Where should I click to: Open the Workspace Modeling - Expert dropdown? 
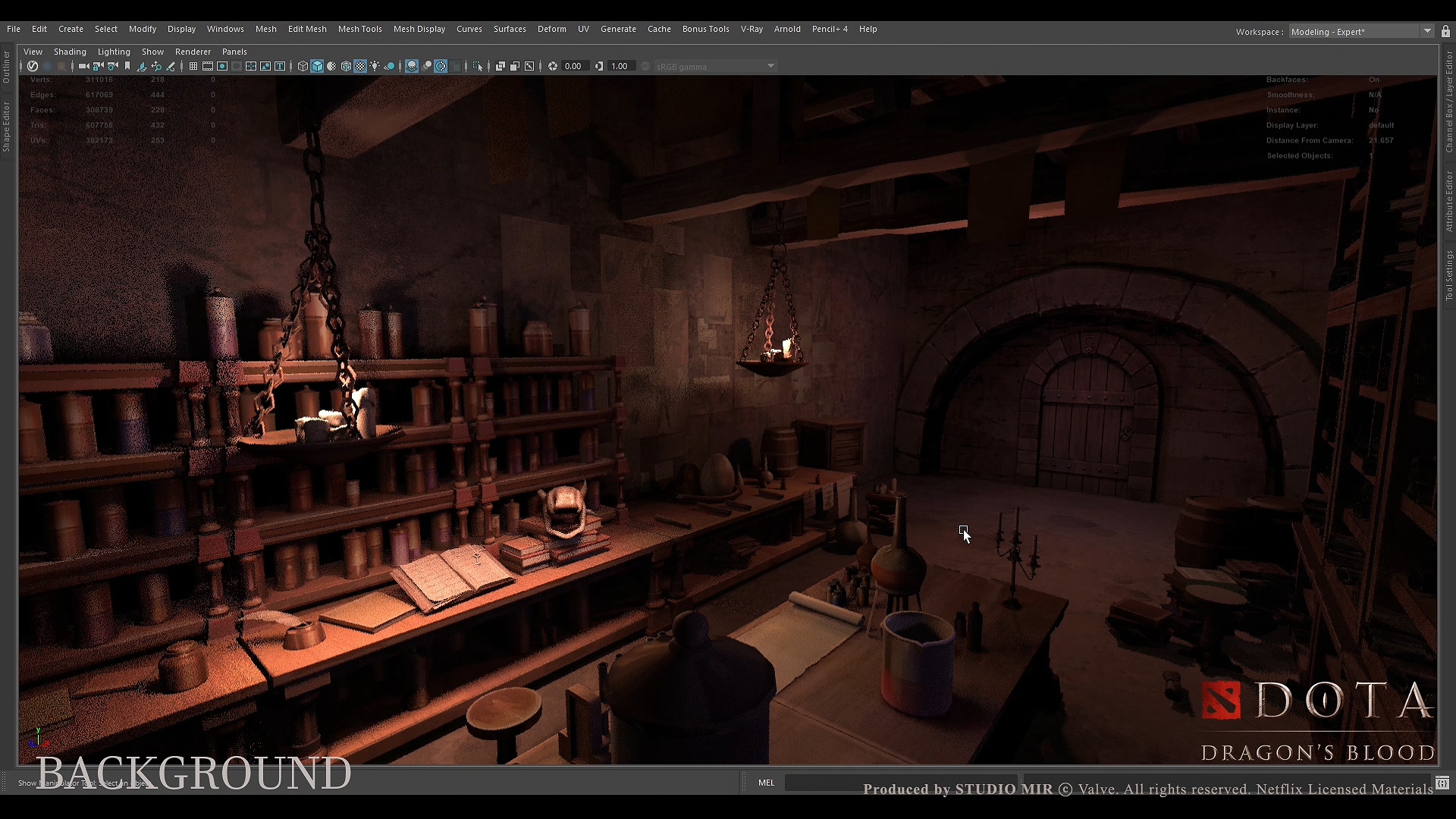click(x=1362, y=31)
